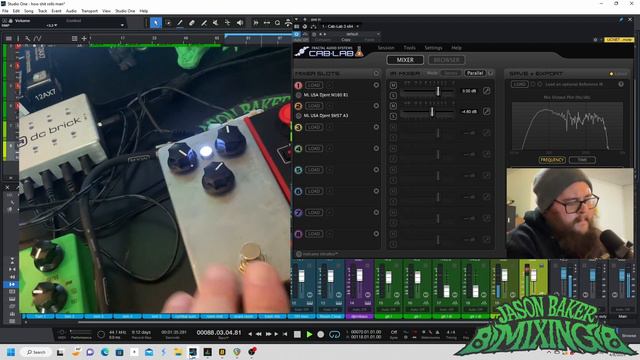
Task: Expand mixer slot 3 arrow next to LOAD
Action: [x=329, y=127]
